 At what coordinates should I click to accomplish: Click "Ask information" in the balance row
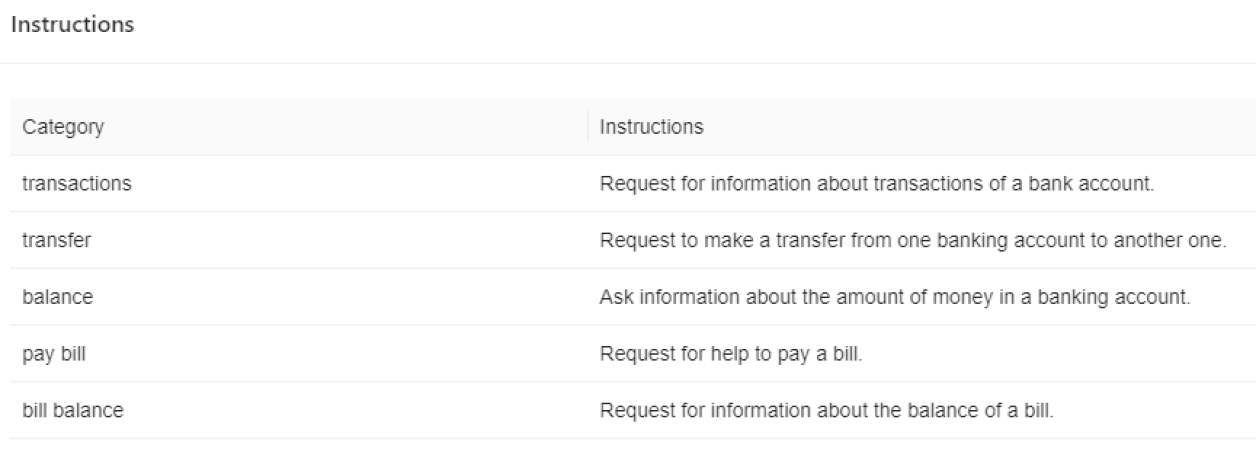tap(653, 297)
